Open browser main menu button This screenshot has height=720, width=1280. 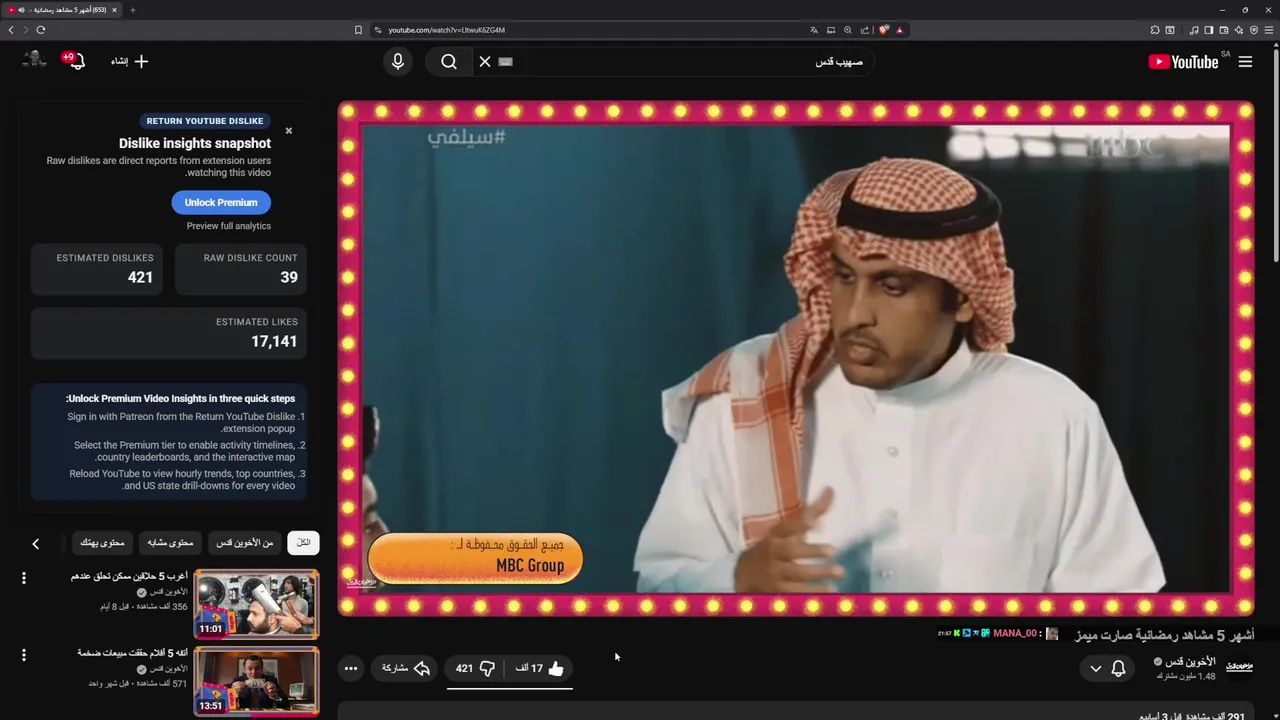click(1269, 30)
